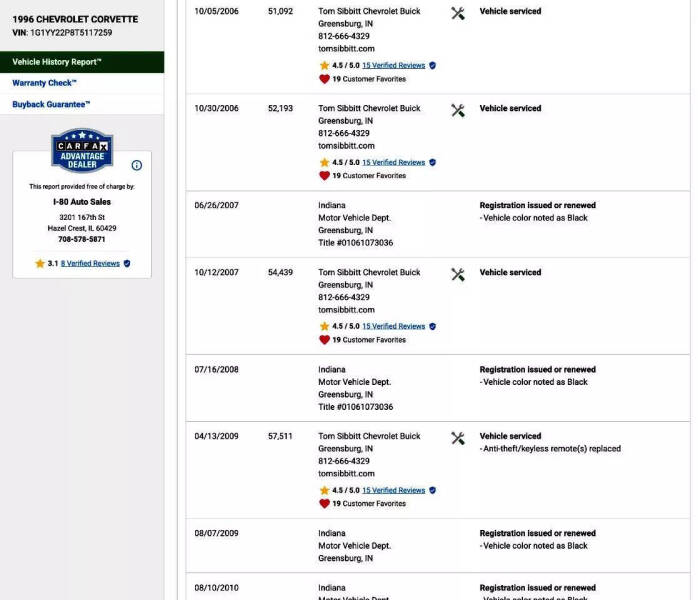Click the wrench icon for 10/05/2006 service
Viewport: 698px width, 600px height.
pos(458,13)
